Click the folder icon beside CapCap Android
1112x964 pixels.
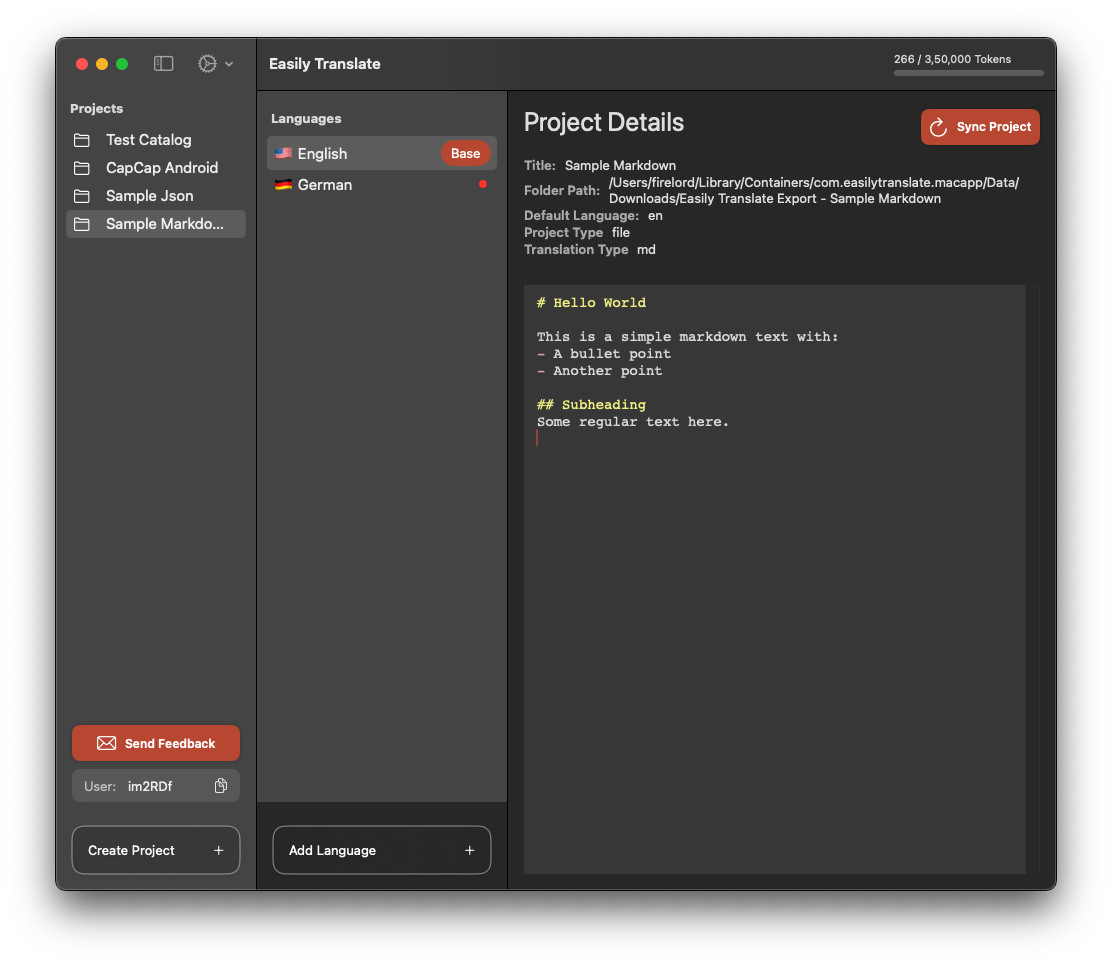(82, 168)
